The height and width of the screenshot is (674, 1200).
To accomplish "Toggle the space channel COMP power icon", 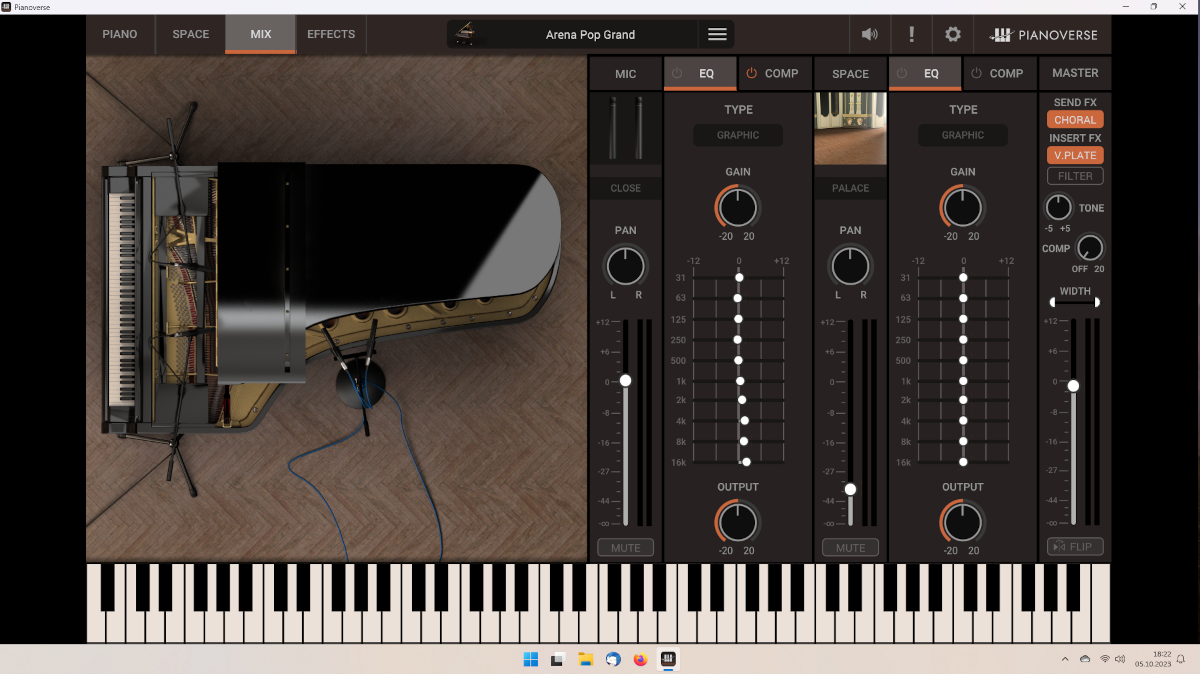I will coord(977,73).
